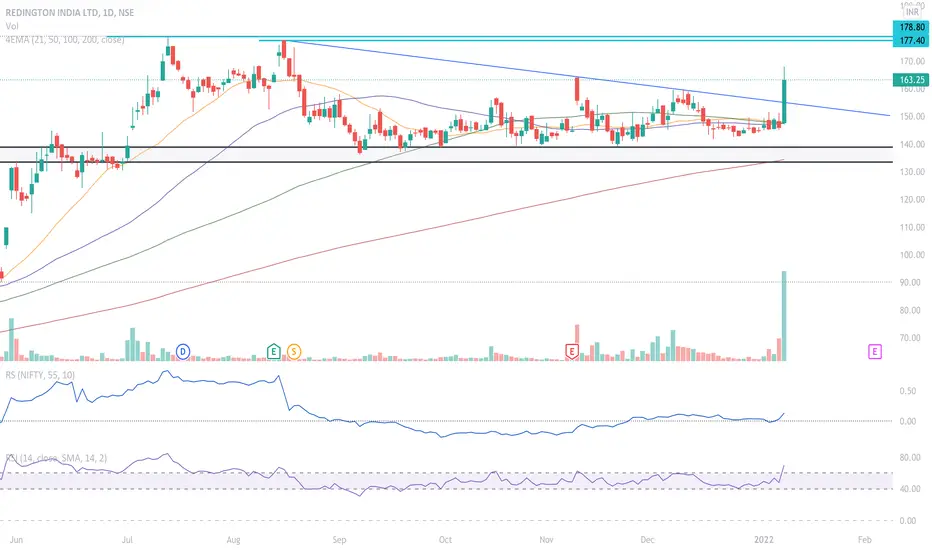Click the Dec label on time axis
The image size is (932, 550).
click(x=647, y=540)
